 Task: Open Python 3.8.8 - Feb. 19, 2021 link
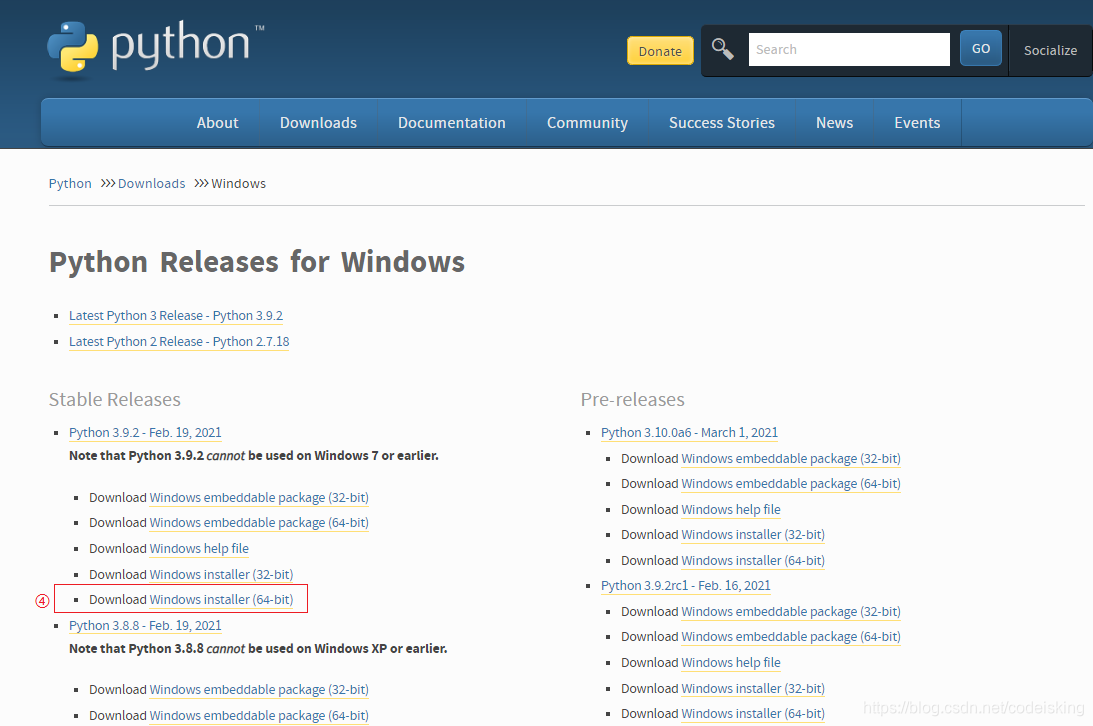145,626
